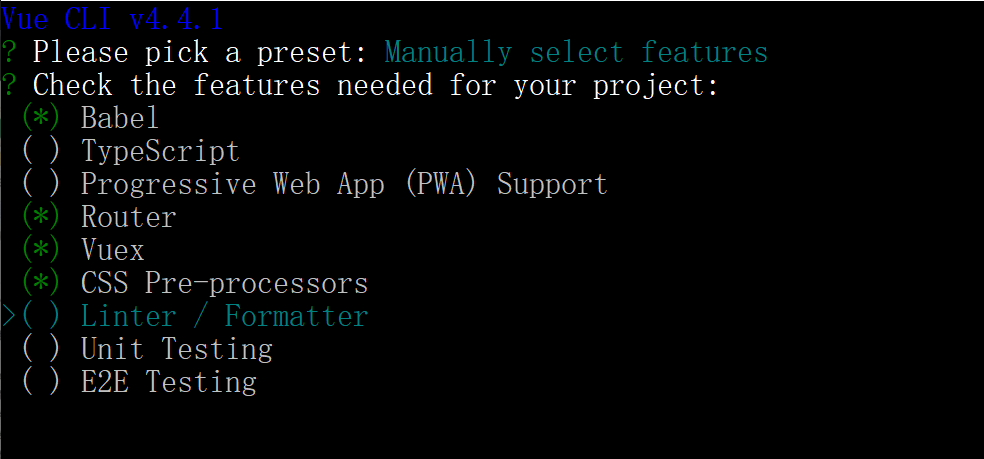Viewport: 984px width, 459px height.
Task: Enable the Progressive Web App checkbox
Action: point(40,184)
